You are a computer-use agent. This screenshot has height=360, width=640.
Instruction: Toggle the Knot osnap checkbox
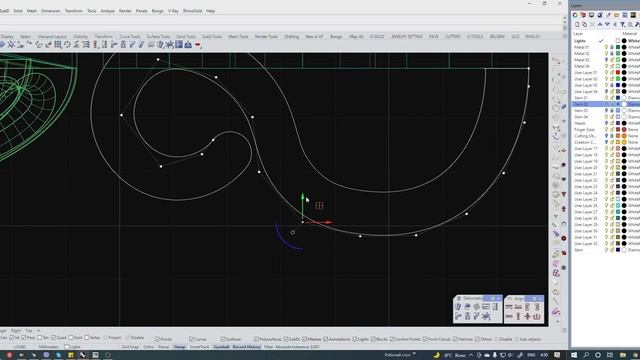point(71,338)
